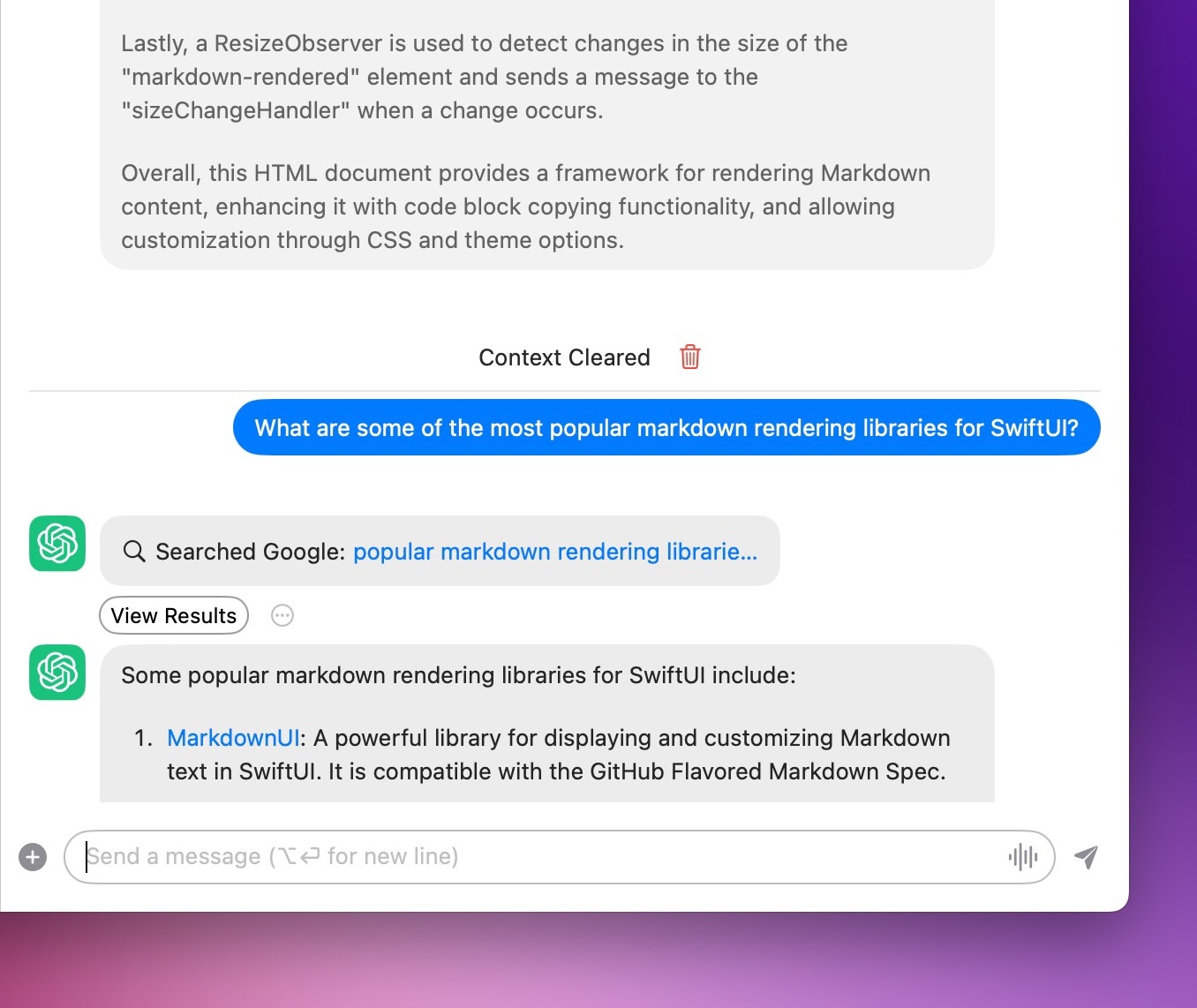The image size is (1197, 1008).
Task: Open the MarkdownUI link
Action: 233,738
